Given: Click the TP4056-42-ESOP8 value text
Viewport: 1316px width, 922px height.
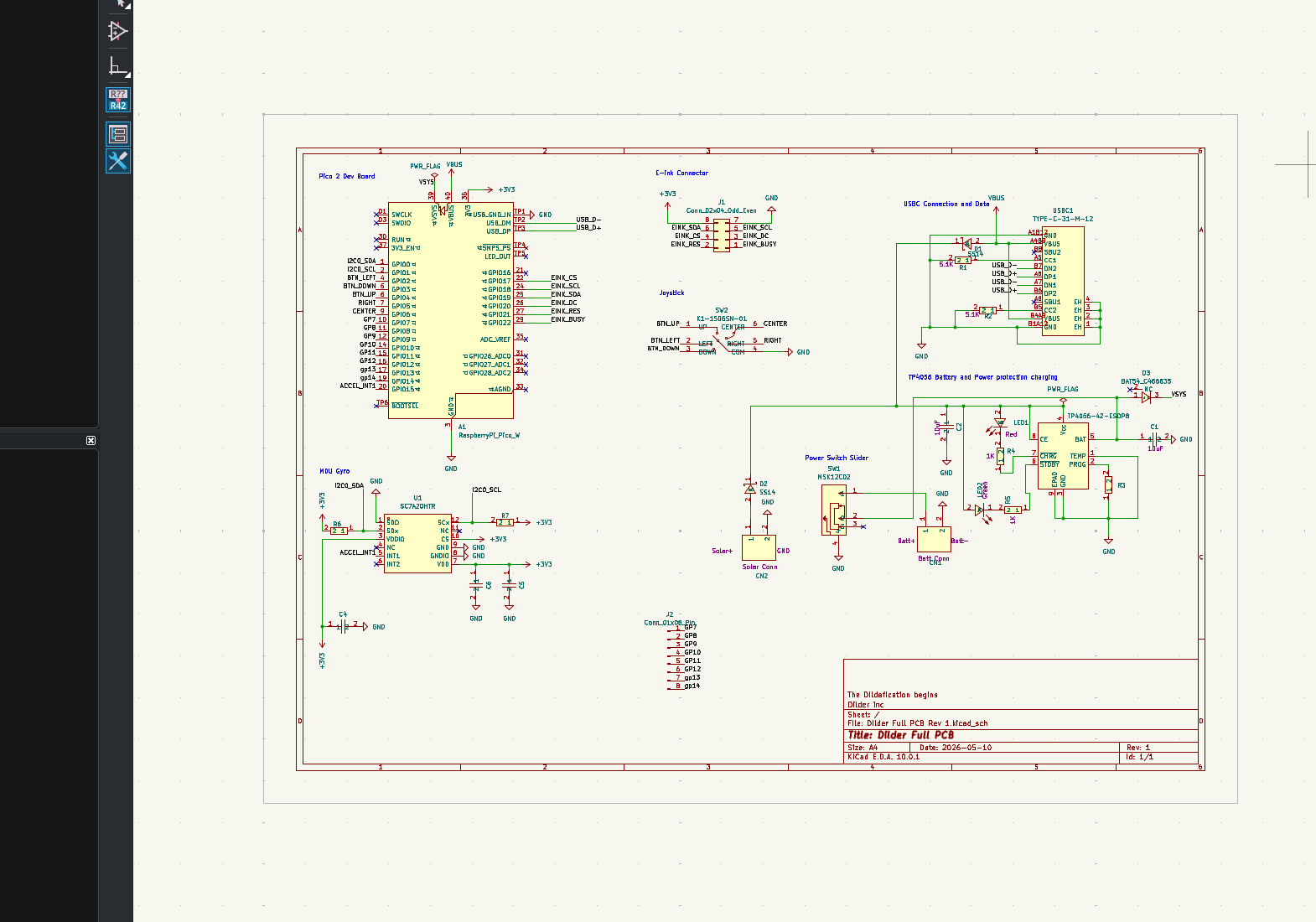Looking at the screenshot, I should pyautogui.click(x=1097, y=416).
